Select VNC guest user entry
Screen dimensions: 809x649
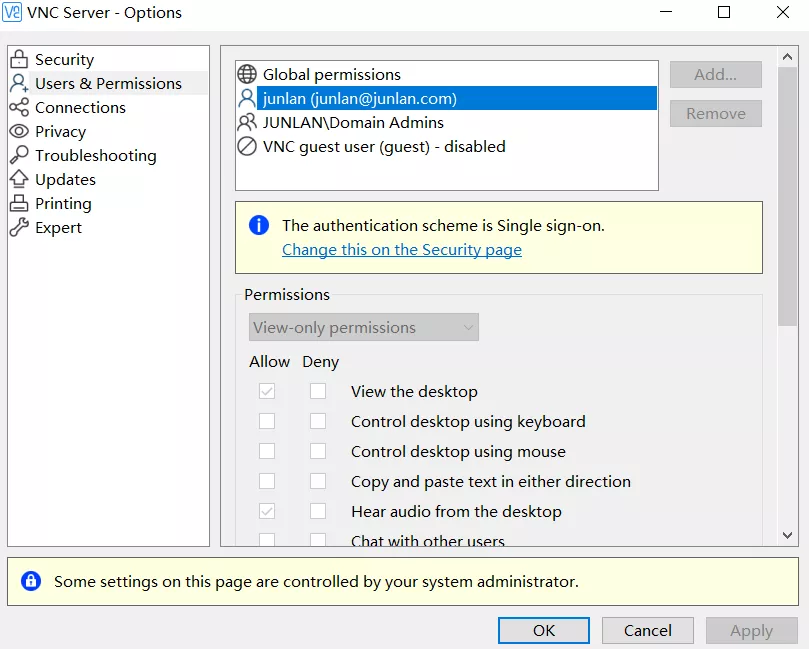[x=383, y=147]
